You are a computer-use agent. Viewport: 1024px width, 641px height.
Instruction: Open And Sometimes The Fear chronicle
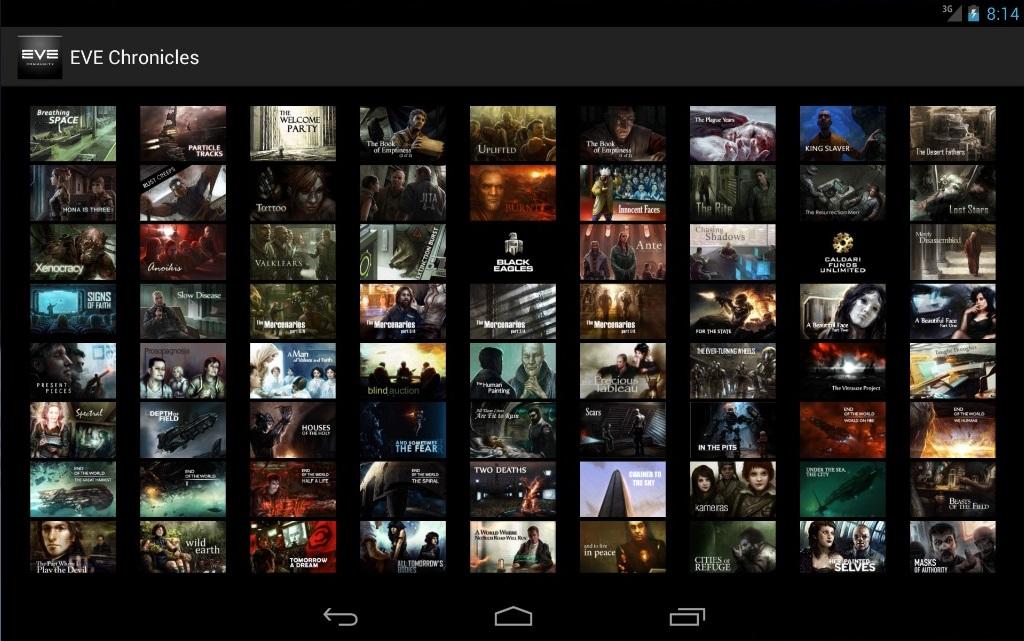[403, 430]
